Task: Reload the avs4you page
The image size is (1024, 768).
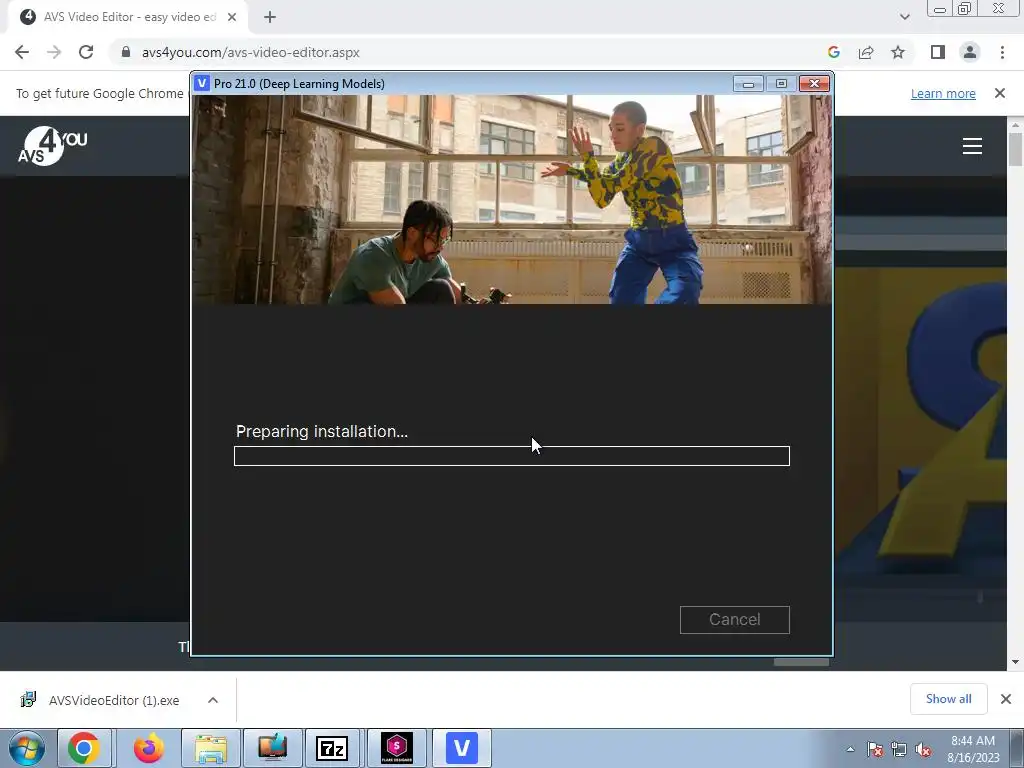Action: click(x=86, y=52)
